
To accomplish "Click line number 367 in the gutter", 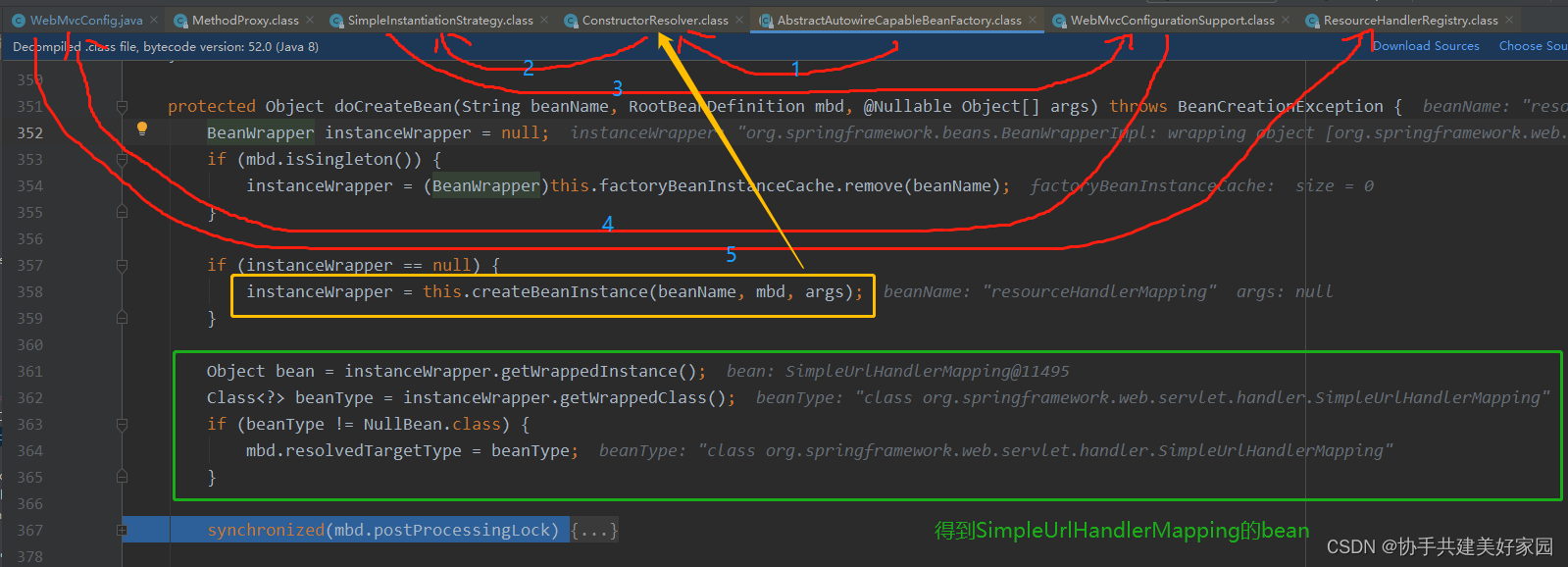I will coord(29,530).
